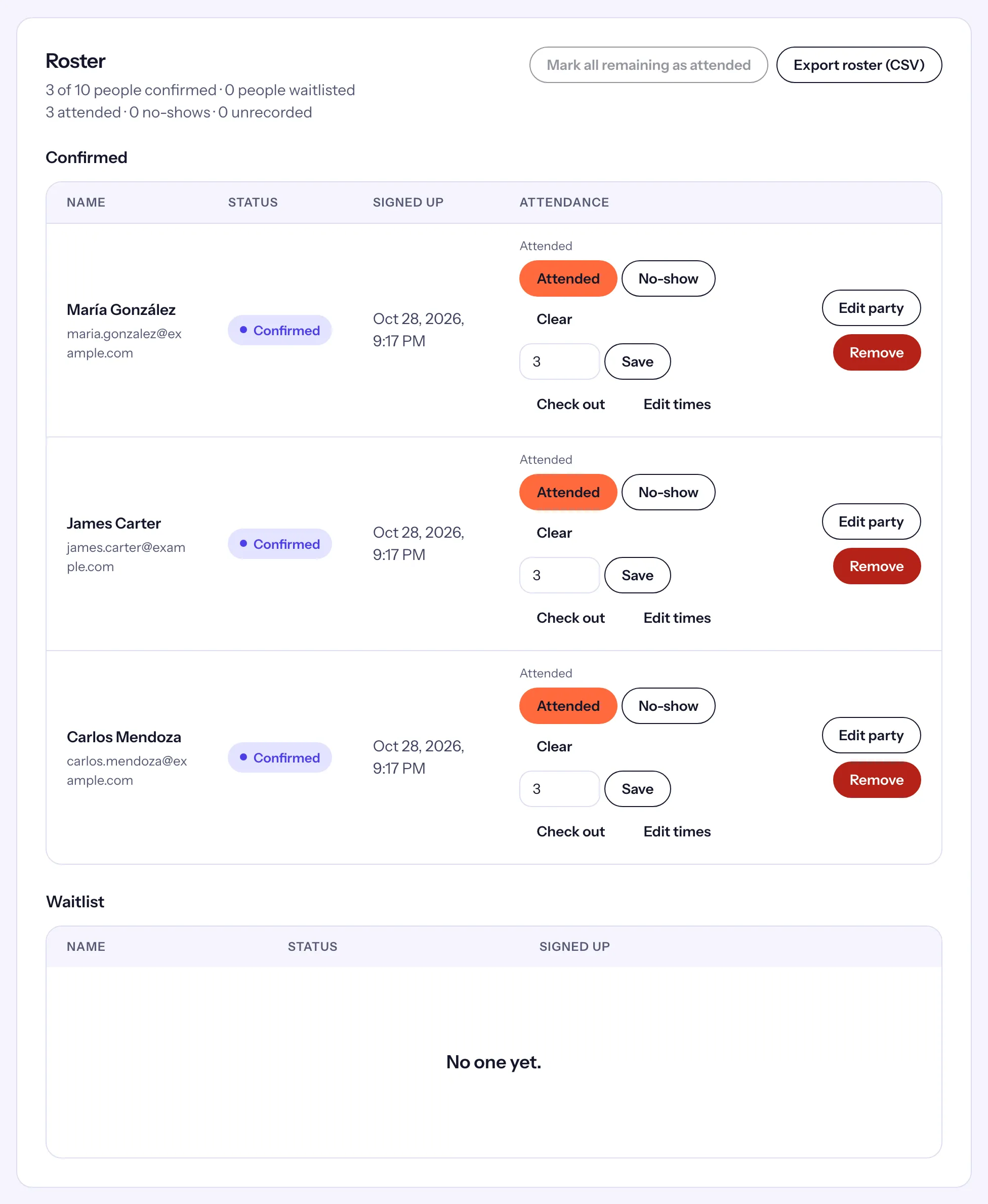Viewport: 988px width, 1204px height.
Task: Focus James Carter's party size field
Action: [x=559, y=575]
